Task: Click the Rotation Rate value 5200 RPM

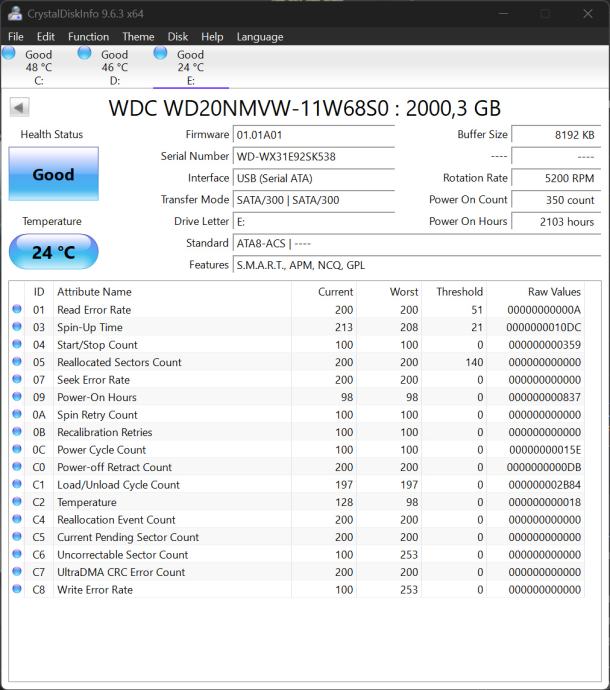Action: (x=556, y=178)
